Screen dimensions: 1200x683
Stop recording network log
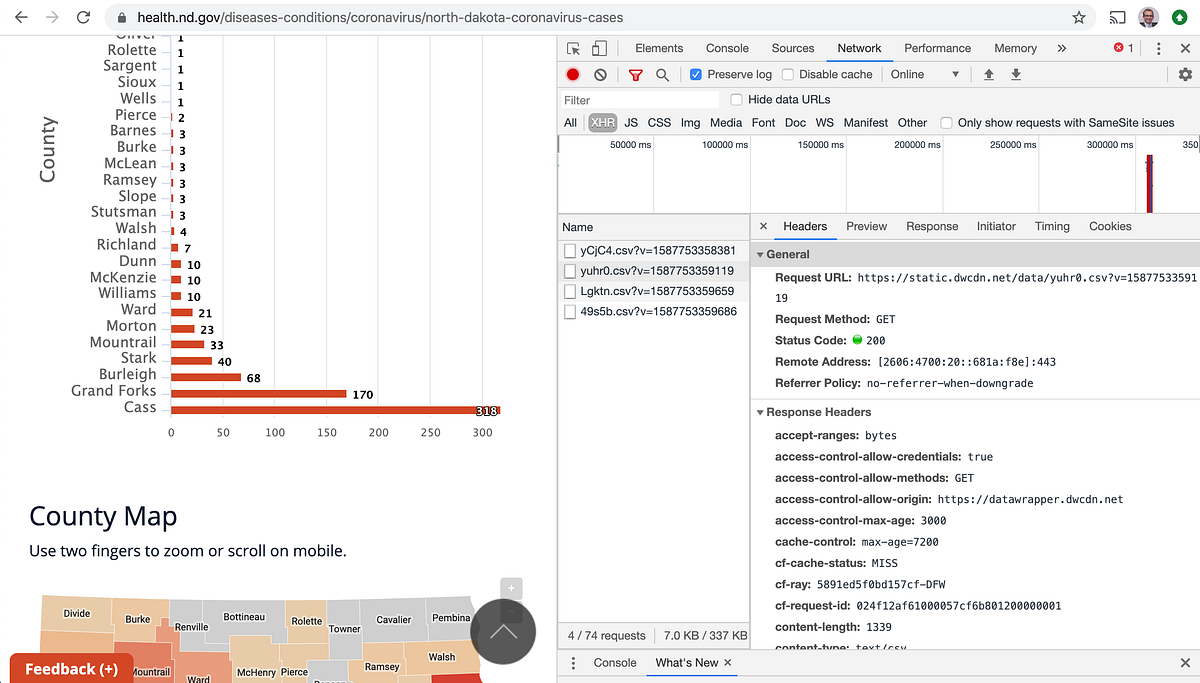coord(573,74)
